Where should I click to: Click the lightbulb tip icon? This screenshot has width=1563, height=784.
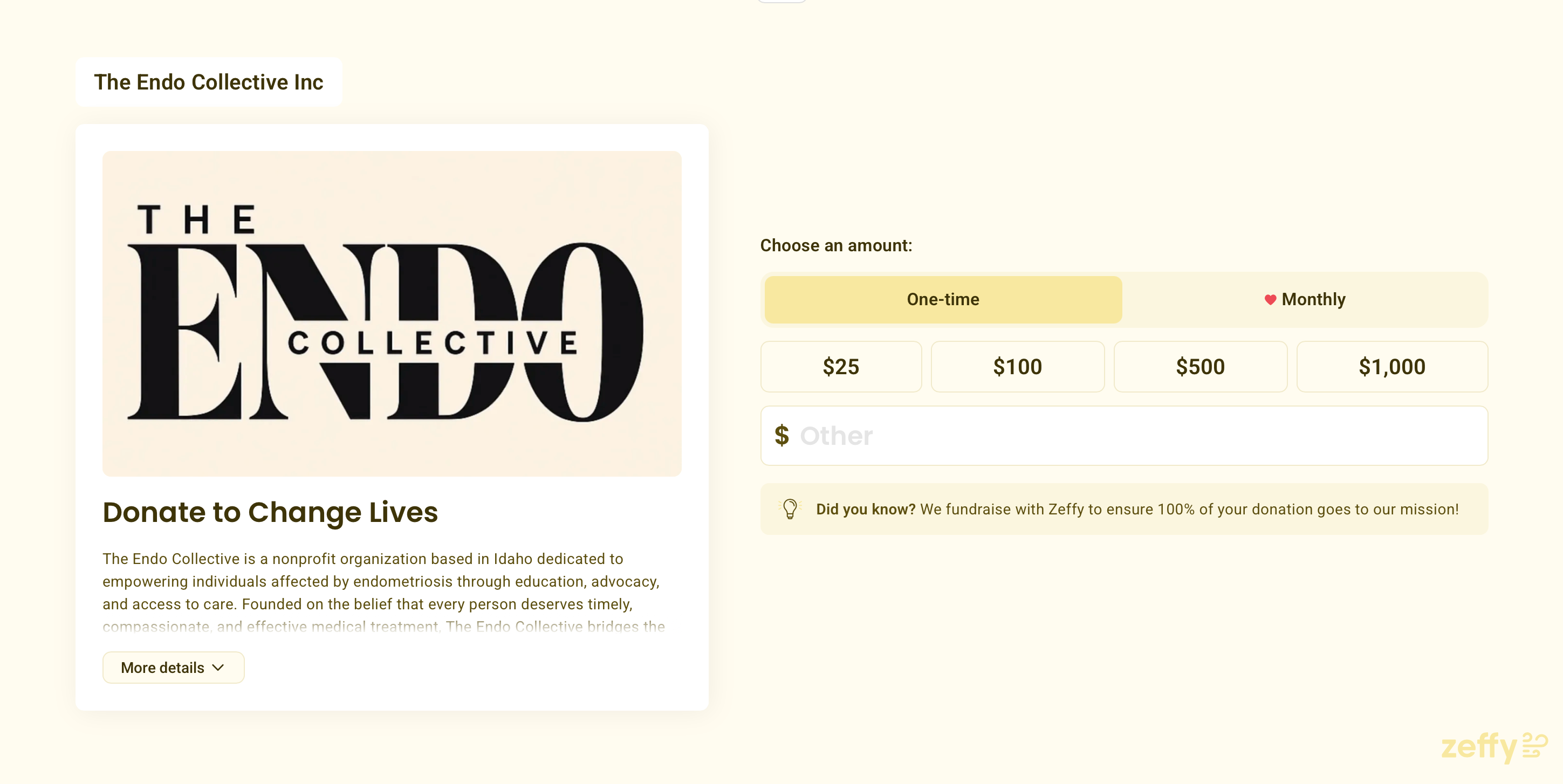tap(790, 508)
